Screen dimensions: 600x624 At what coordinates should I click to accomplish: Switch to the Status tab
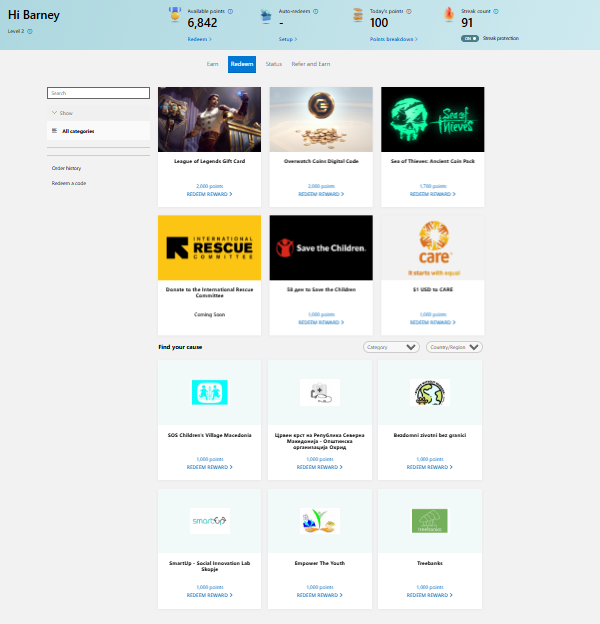tap(274, 64)
